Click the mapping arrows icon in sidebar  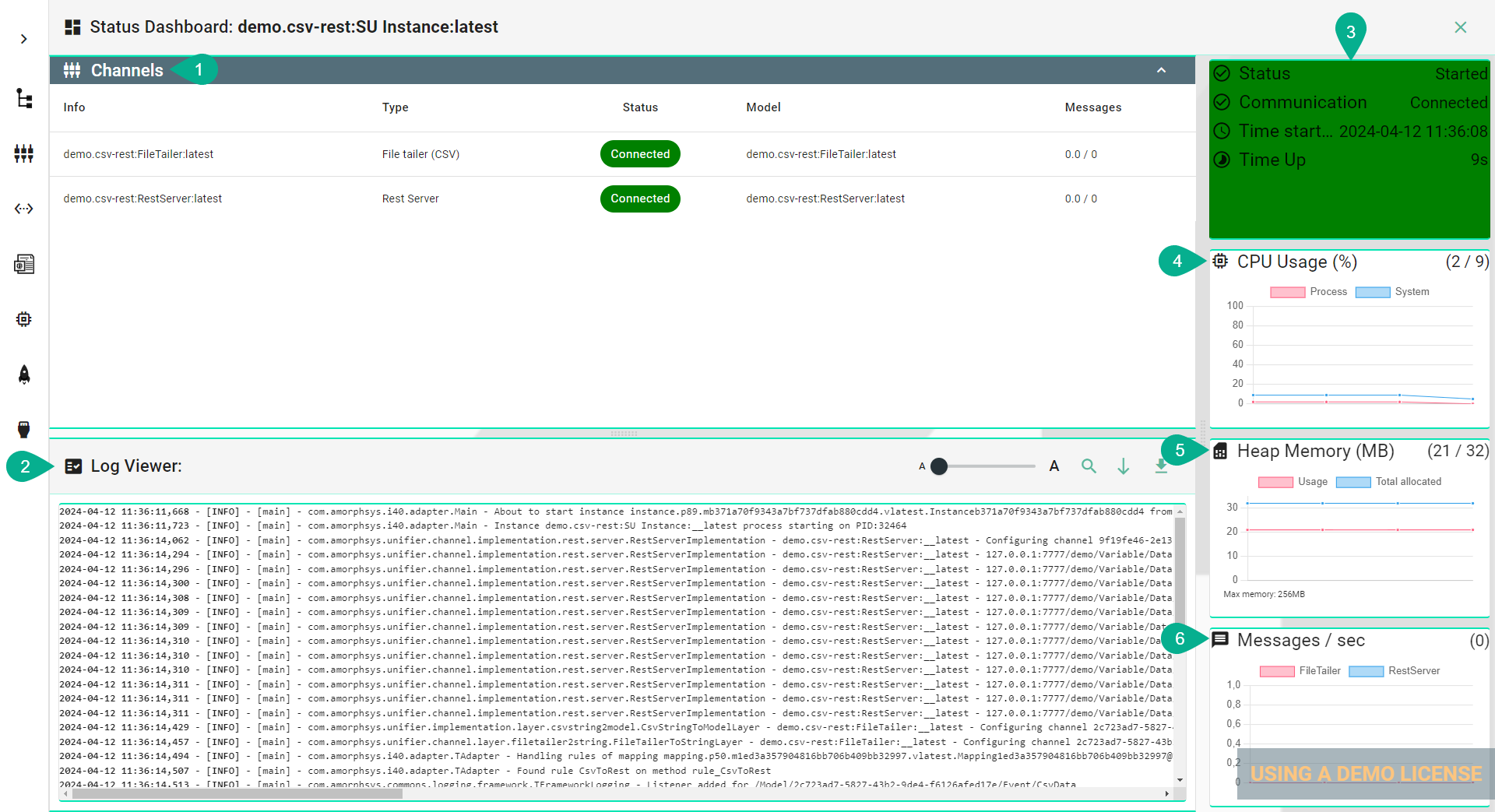tap(24, 209)
